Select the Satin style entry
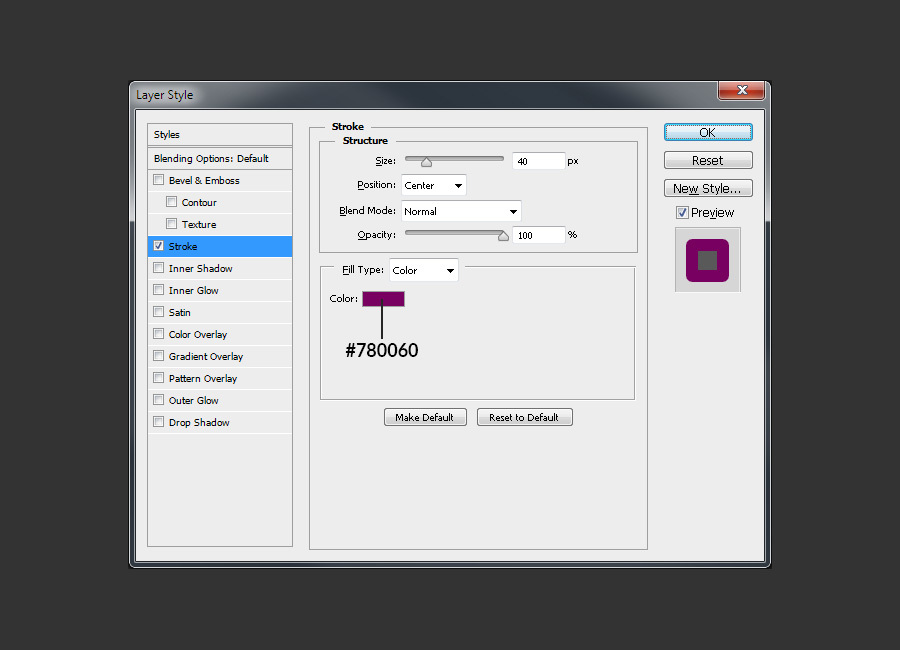900x650 pixels. click(180, 312)
